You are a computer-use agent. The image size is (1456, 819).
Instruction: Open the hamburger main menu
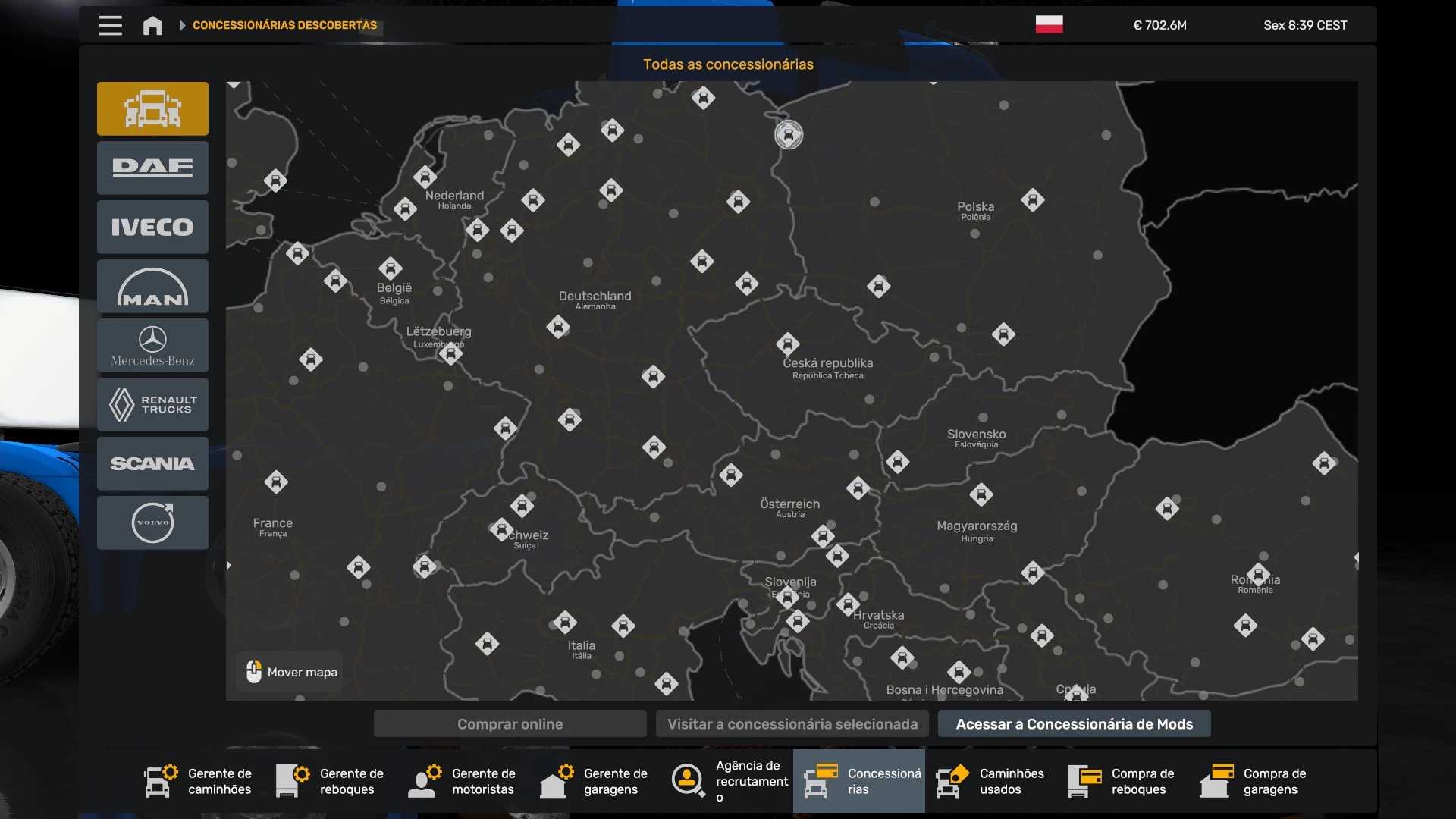(111, 25)
